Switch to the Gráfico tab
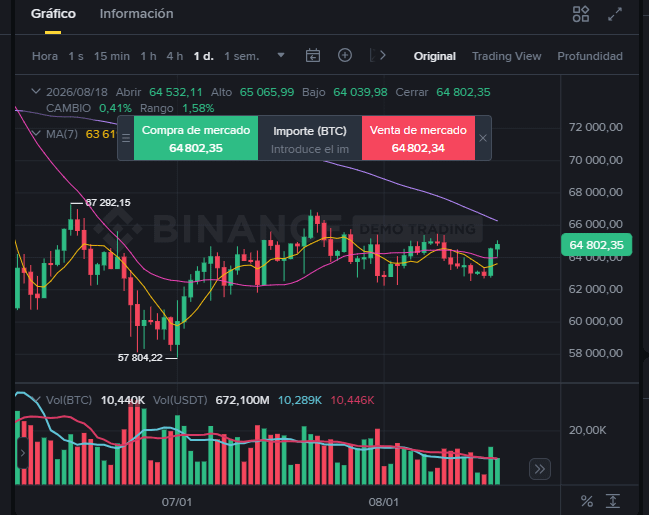 (53, 14)
